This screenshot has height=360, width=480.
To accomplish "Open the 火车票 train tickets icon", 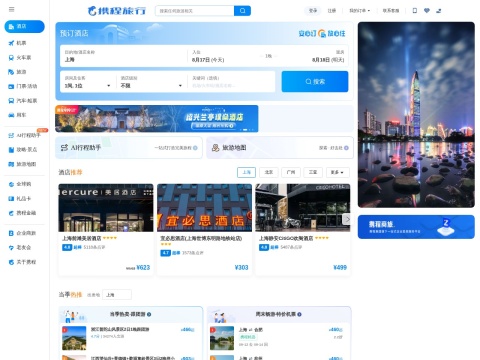I will pos(11,58).
